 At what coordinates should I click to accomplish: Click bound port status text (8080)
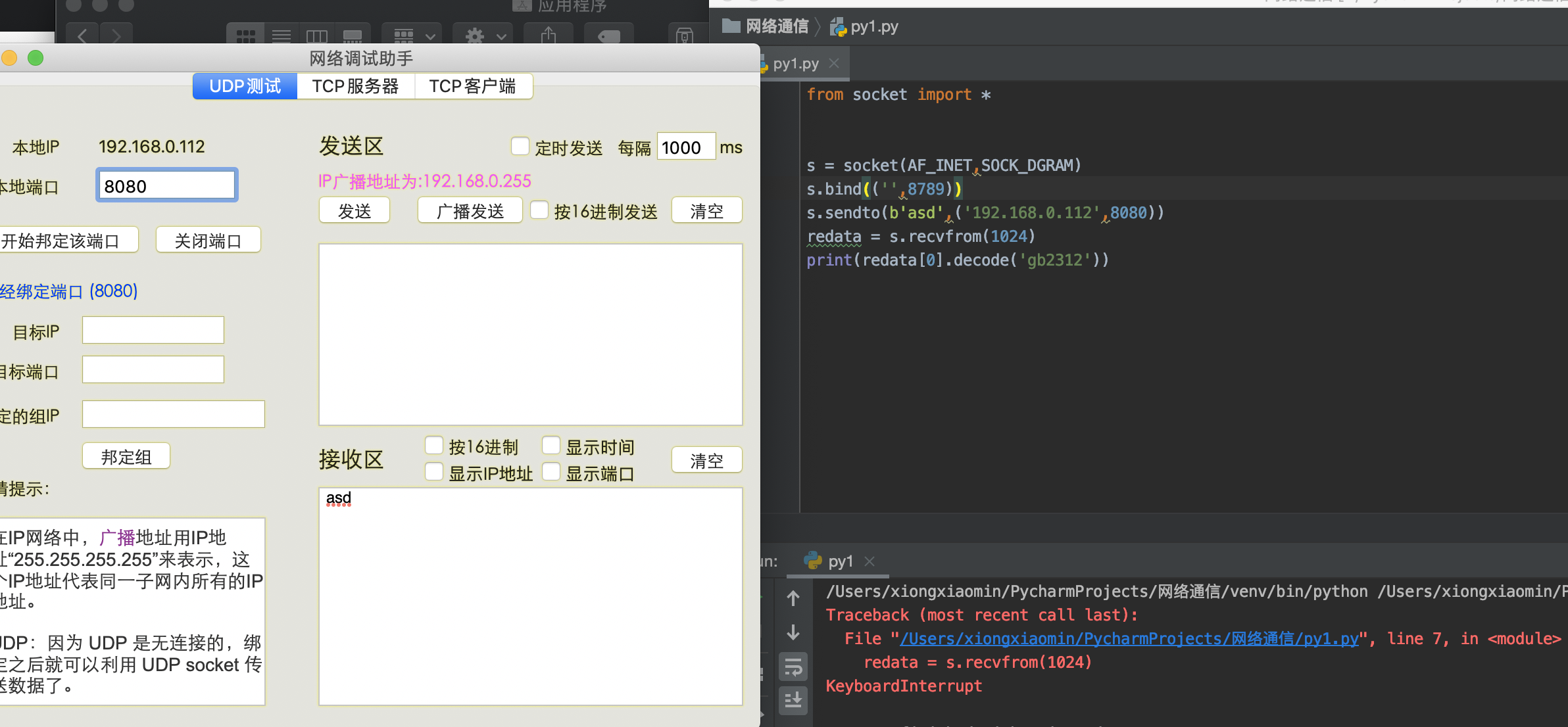[68, 291]
